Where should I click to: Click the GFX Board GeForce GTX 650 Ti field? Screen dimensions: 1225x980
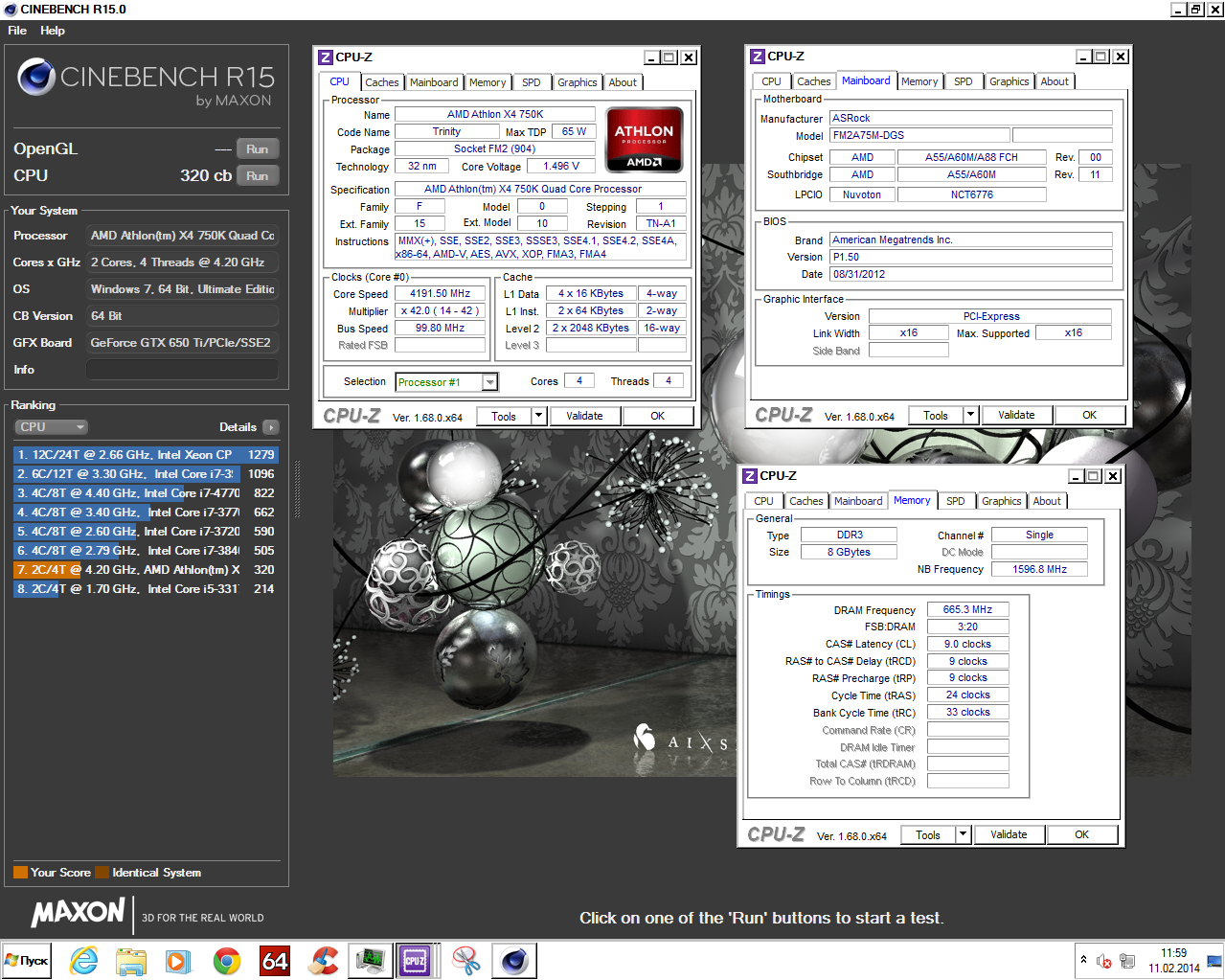click(182, 343)
